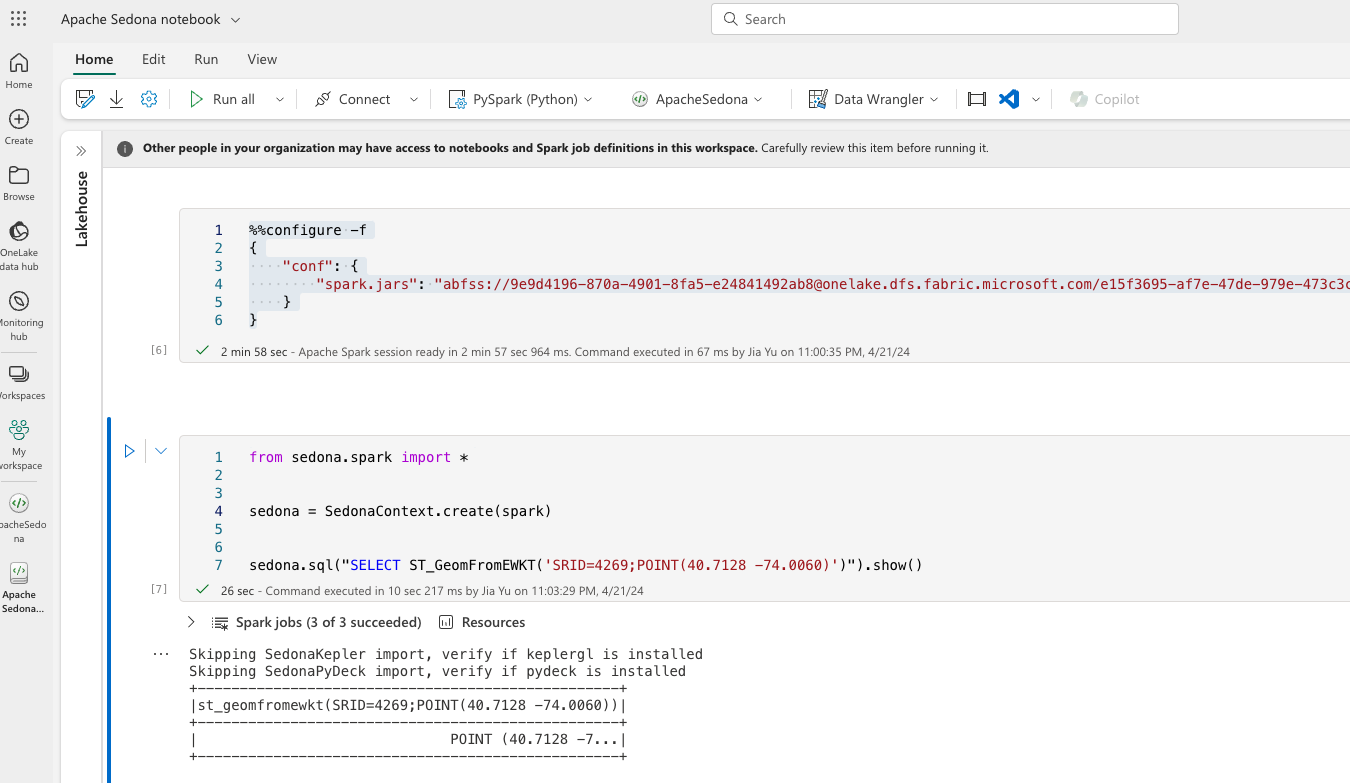Screen dimensions: 1350x783
Task: Click the app launcher grid icon
Action: 19,19
